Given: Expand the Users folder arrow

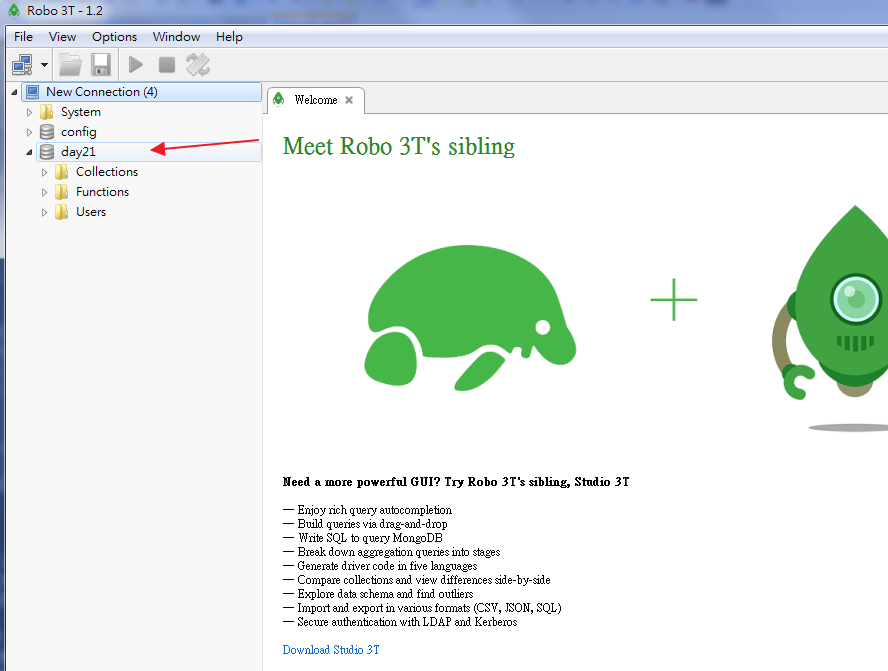Looking at the screenshot, I should click(44, 212).
